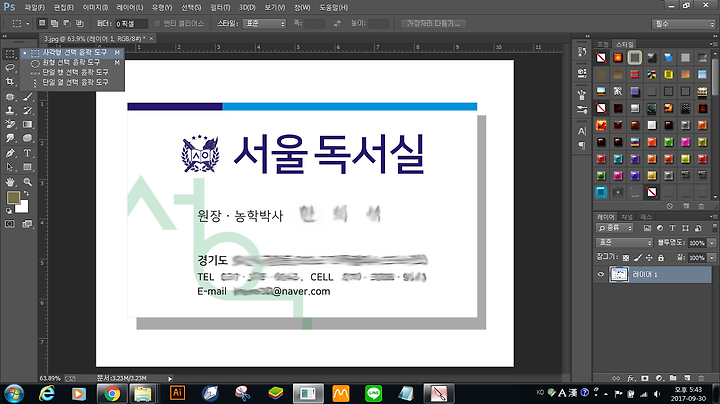Open the blend mode dropdown in Layers
720x404 pixels.
coord(624,242)
